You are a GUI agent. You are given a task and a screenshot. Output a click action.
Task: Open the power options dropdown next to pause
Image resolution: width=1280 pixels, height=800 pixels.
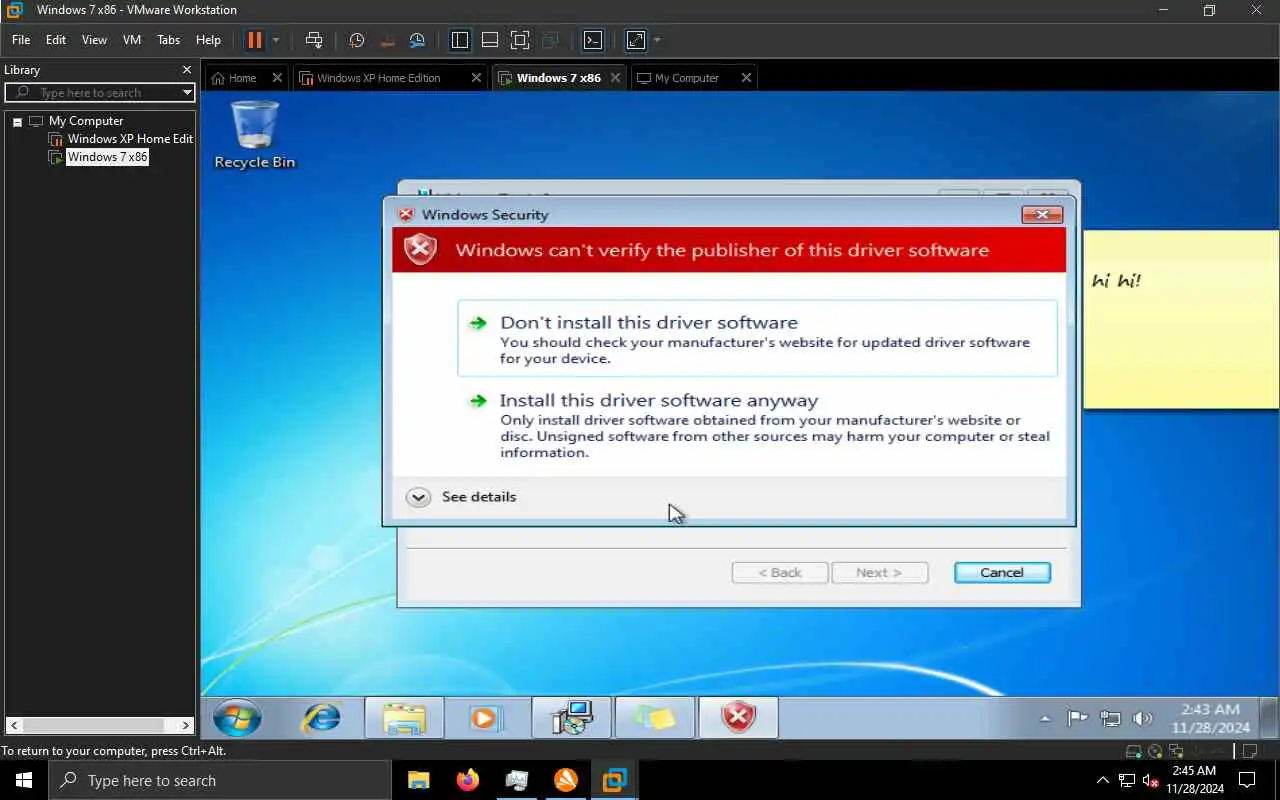[x=276, y=41]
